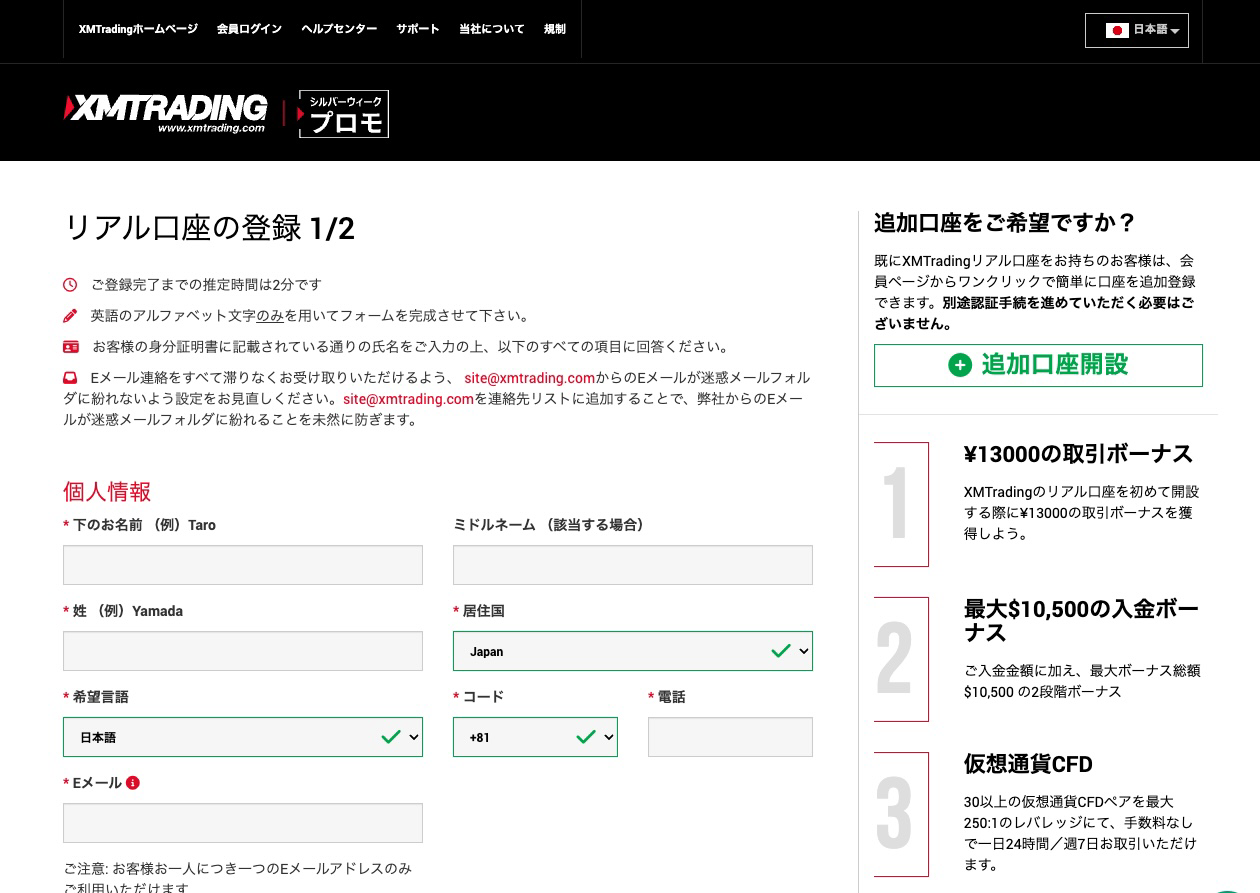Click the シルバーウィーク プロモ badge

(x=344, y=113)
